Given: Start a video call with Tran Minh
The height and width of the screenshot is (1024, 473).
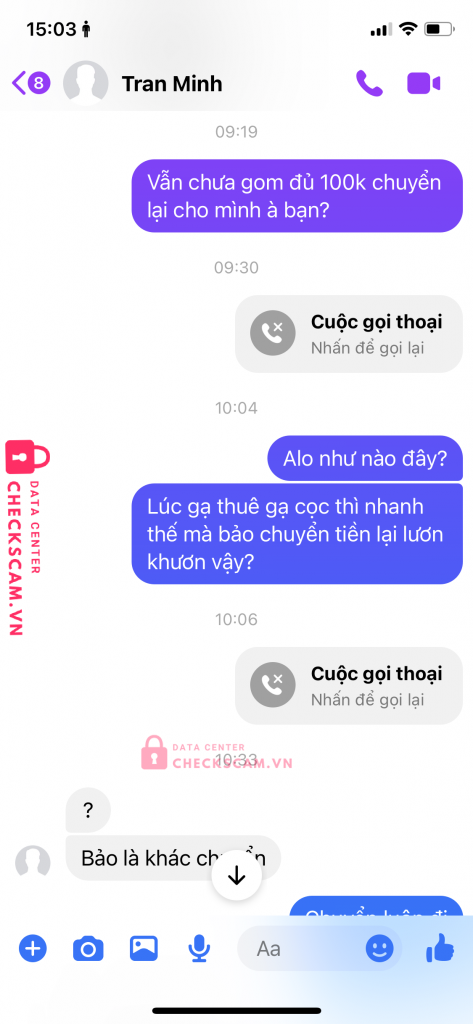Looking at the screenshot, I should tap(423, 84).
